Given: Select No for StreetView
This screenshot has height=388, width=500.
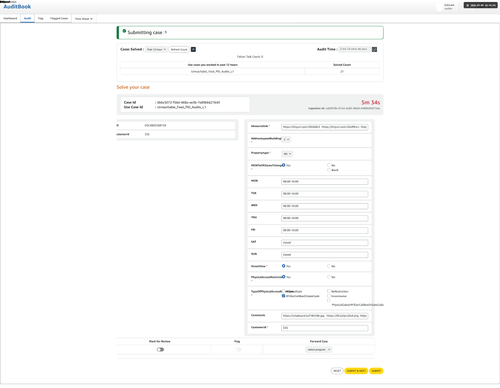Looking at the screenshot, I should [x=329, y=266].
